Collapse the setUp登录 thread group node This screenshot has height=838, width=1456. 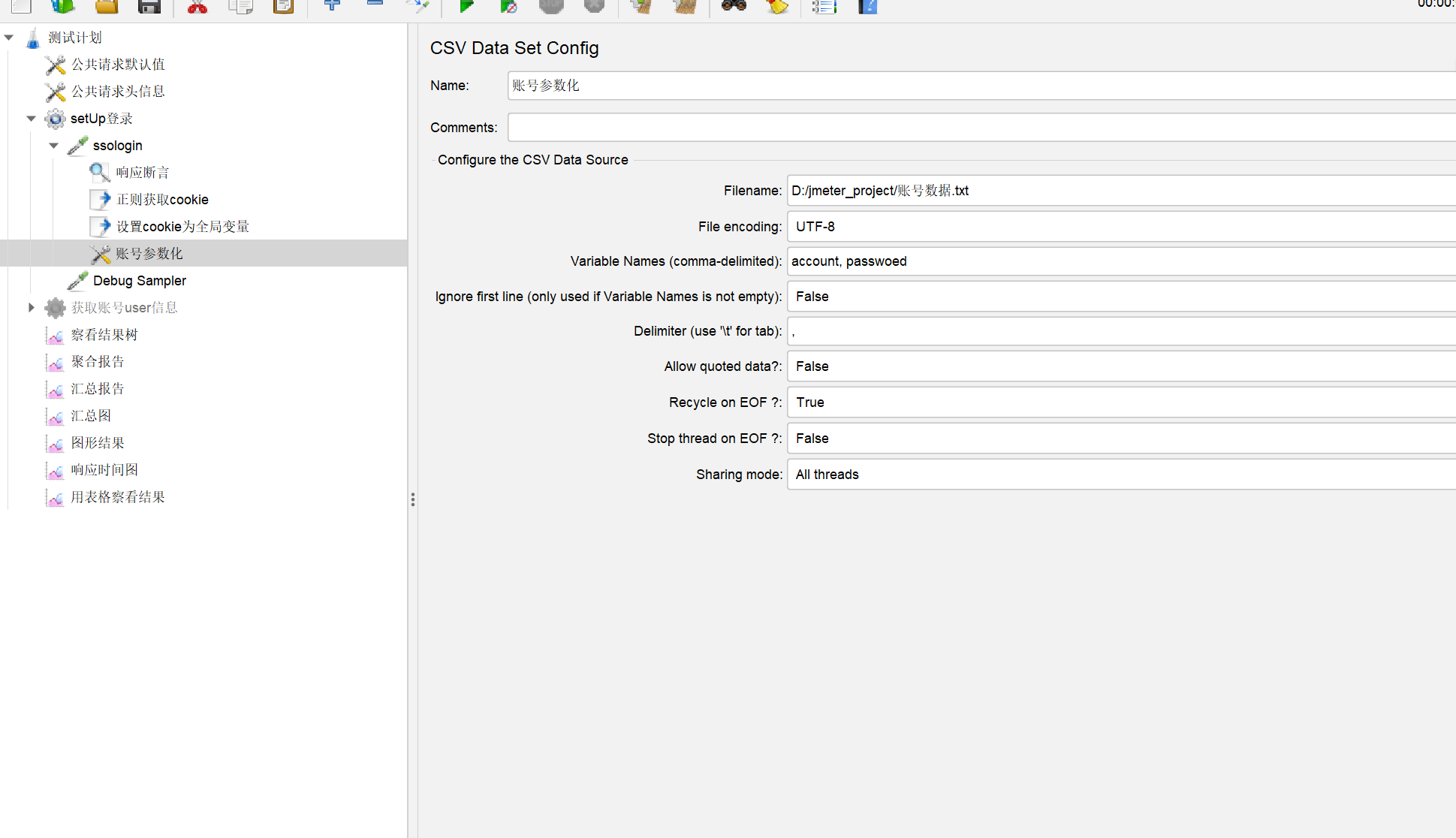tap(32, 119)
